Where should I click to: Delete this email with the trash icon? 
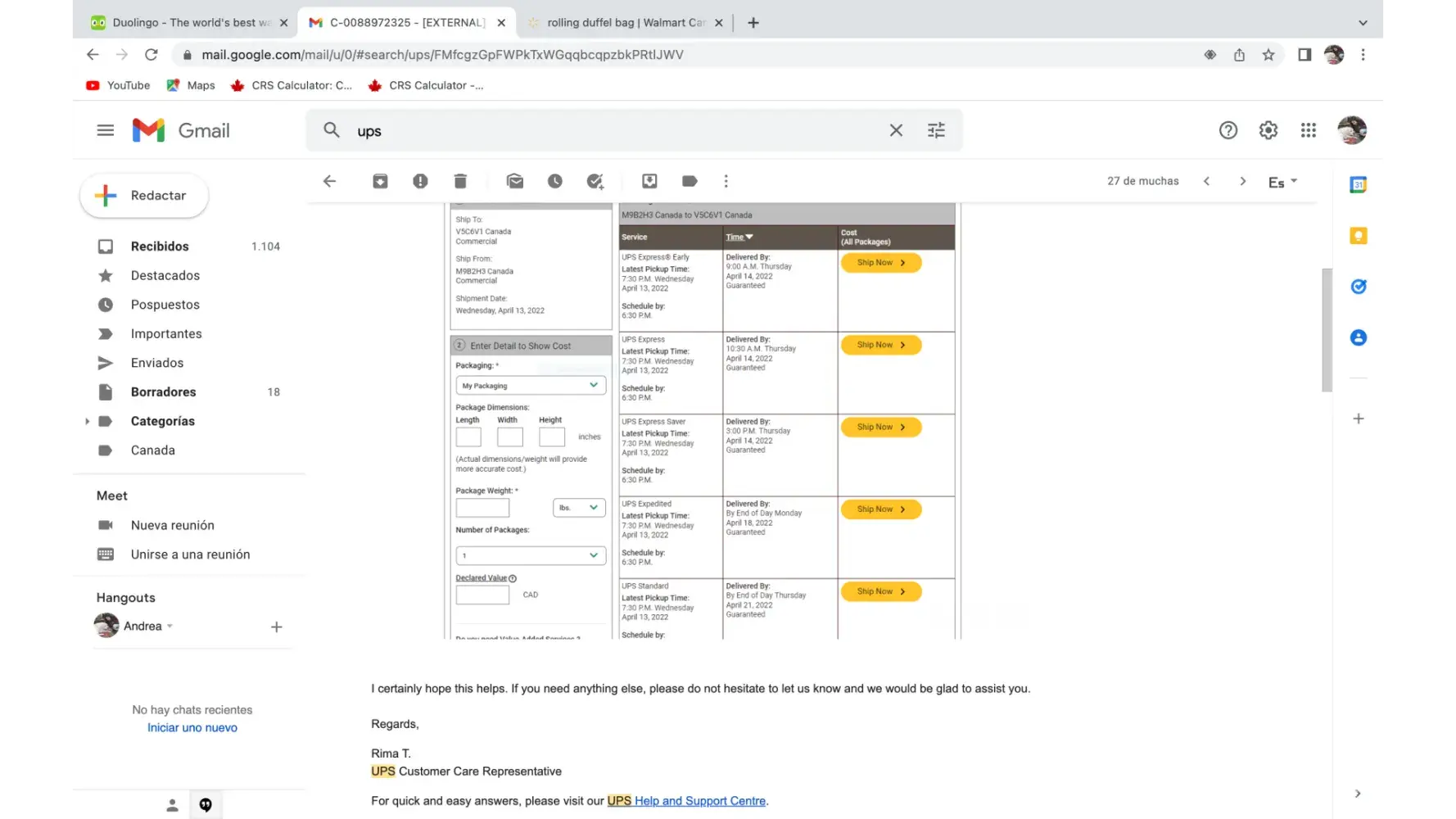[x=460, y=181]
